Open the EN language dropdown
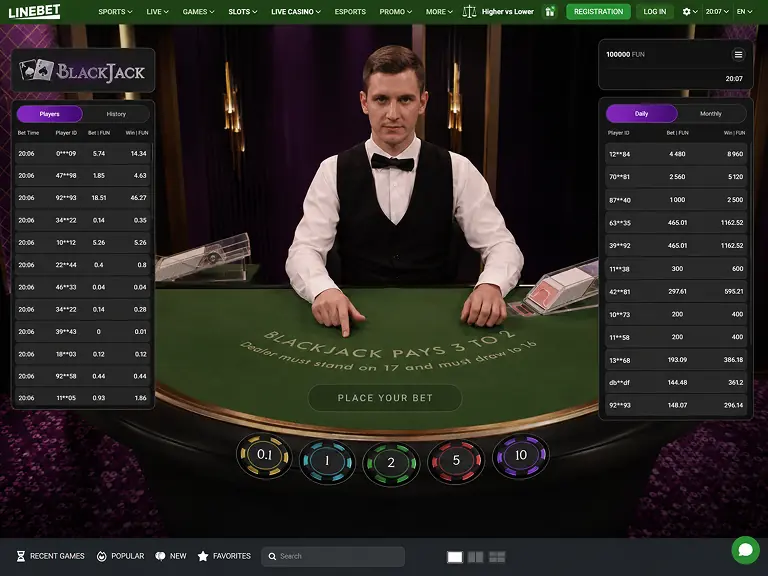768x576 pixels. tap(744, 11)
